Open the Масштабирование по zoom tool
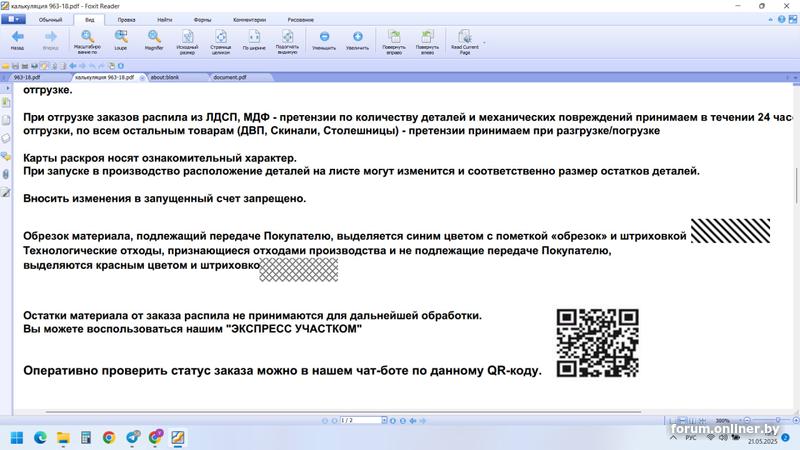The image size is (800, 450). 87,41
